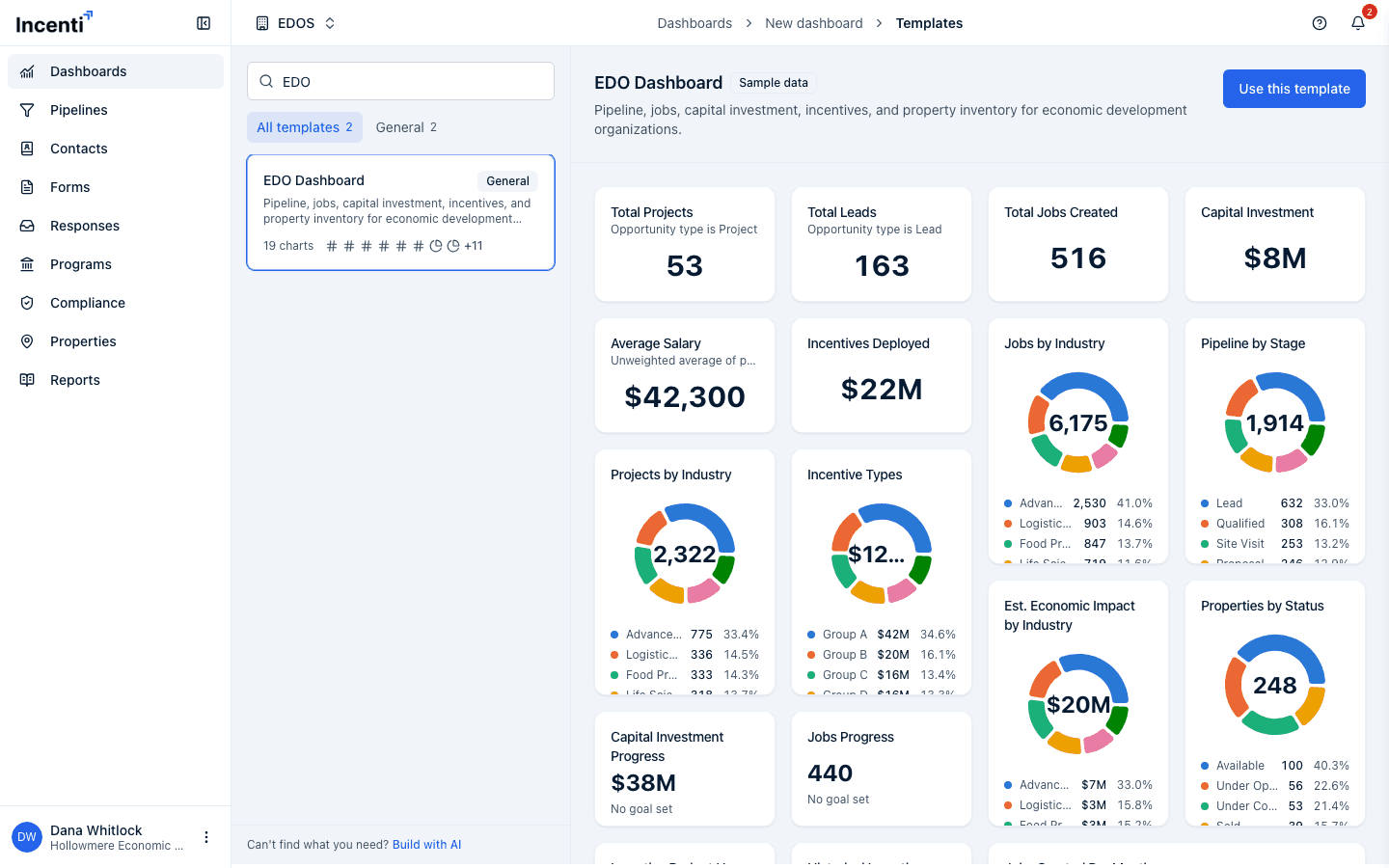The height and width of the screenshot is (868, 1389).
Task: Click the first number chart icon in template card
Action: click(332, 246)
